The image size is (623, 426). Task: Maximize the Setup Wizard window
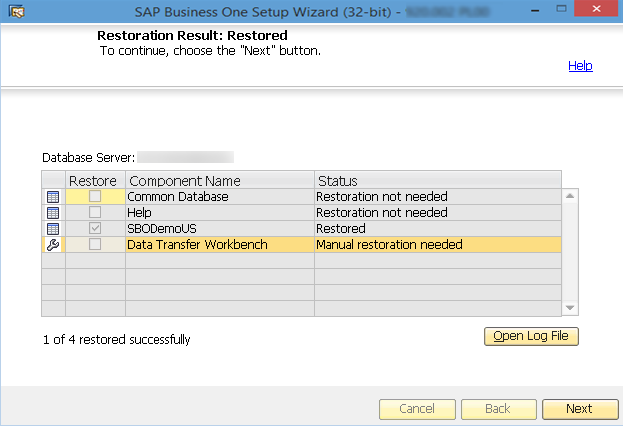561,9
